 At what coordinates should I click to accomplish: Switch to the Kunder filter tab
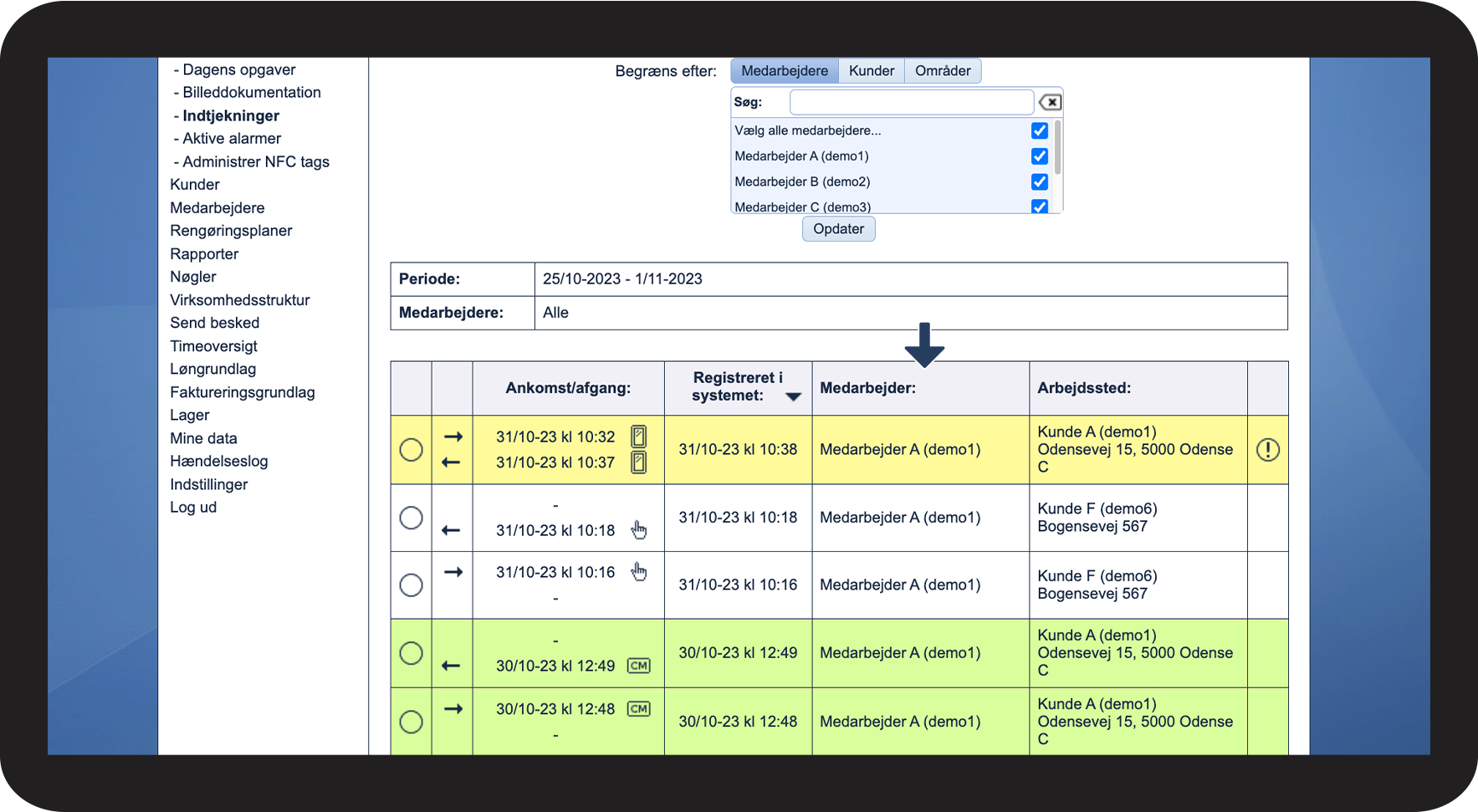click(872, 71)
